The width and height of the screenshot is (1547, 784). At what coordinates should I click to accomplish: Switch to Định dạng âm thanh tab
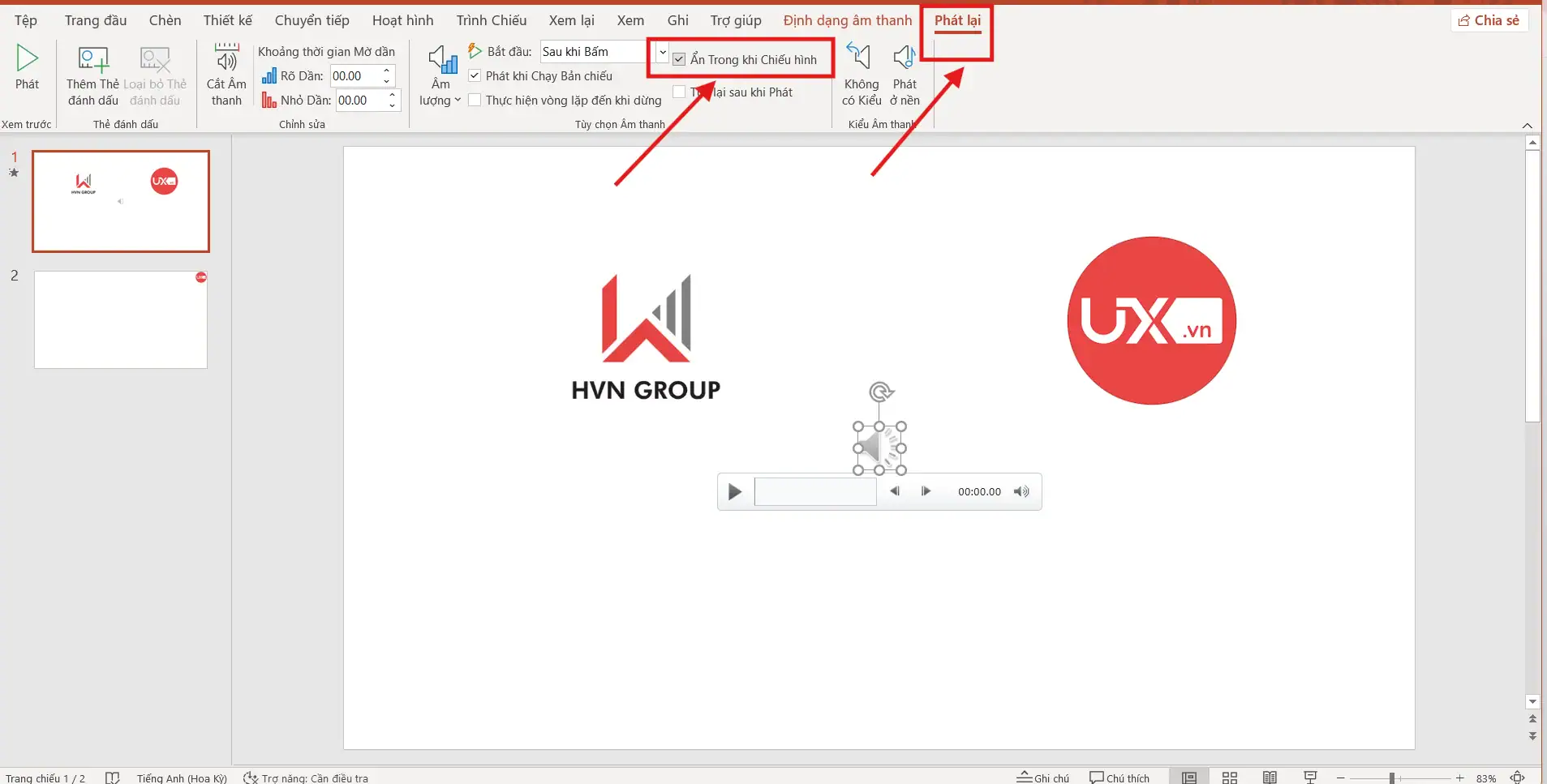pyautogui.click(x=847, y=20)
